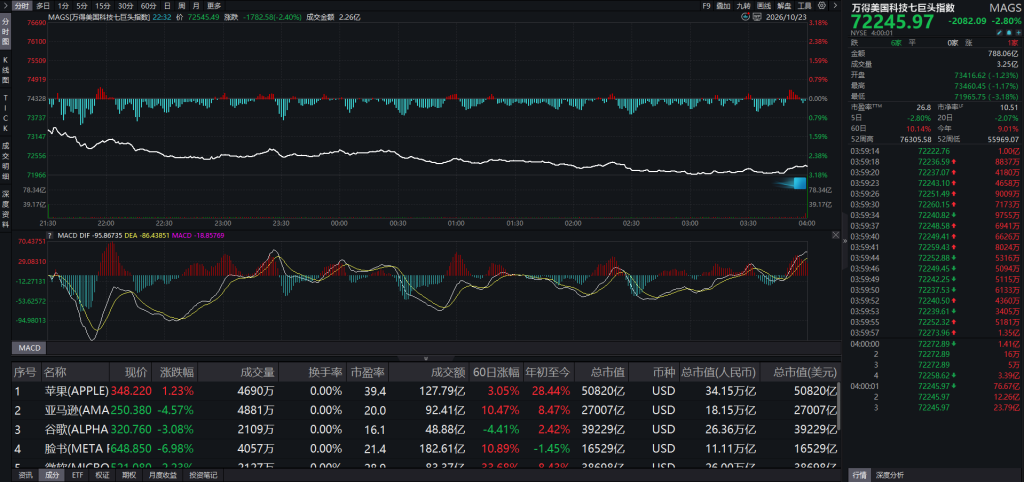
Task: Open the cloud sync icon above the date
Action: [745, 16]
